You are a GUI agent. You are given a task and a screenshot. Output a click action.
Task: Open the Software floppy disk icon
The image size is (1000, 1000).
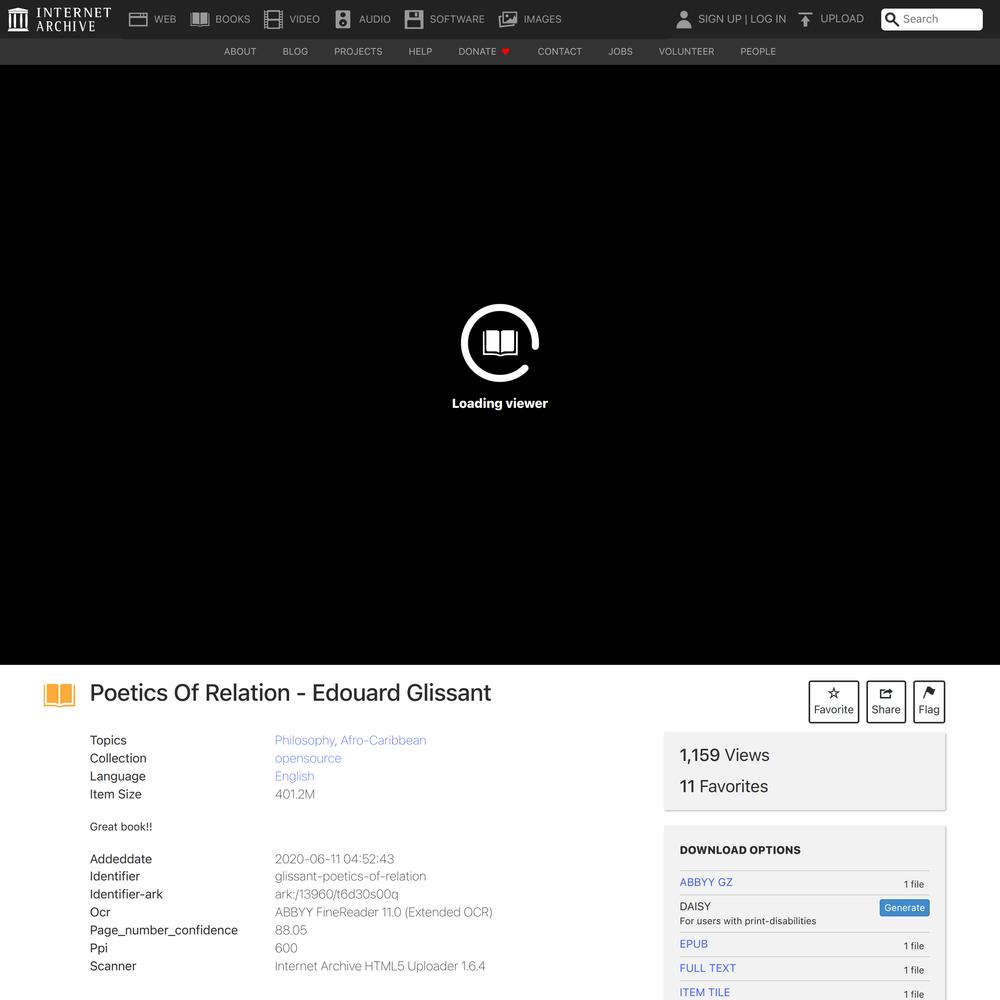click(x=413, y=19)
